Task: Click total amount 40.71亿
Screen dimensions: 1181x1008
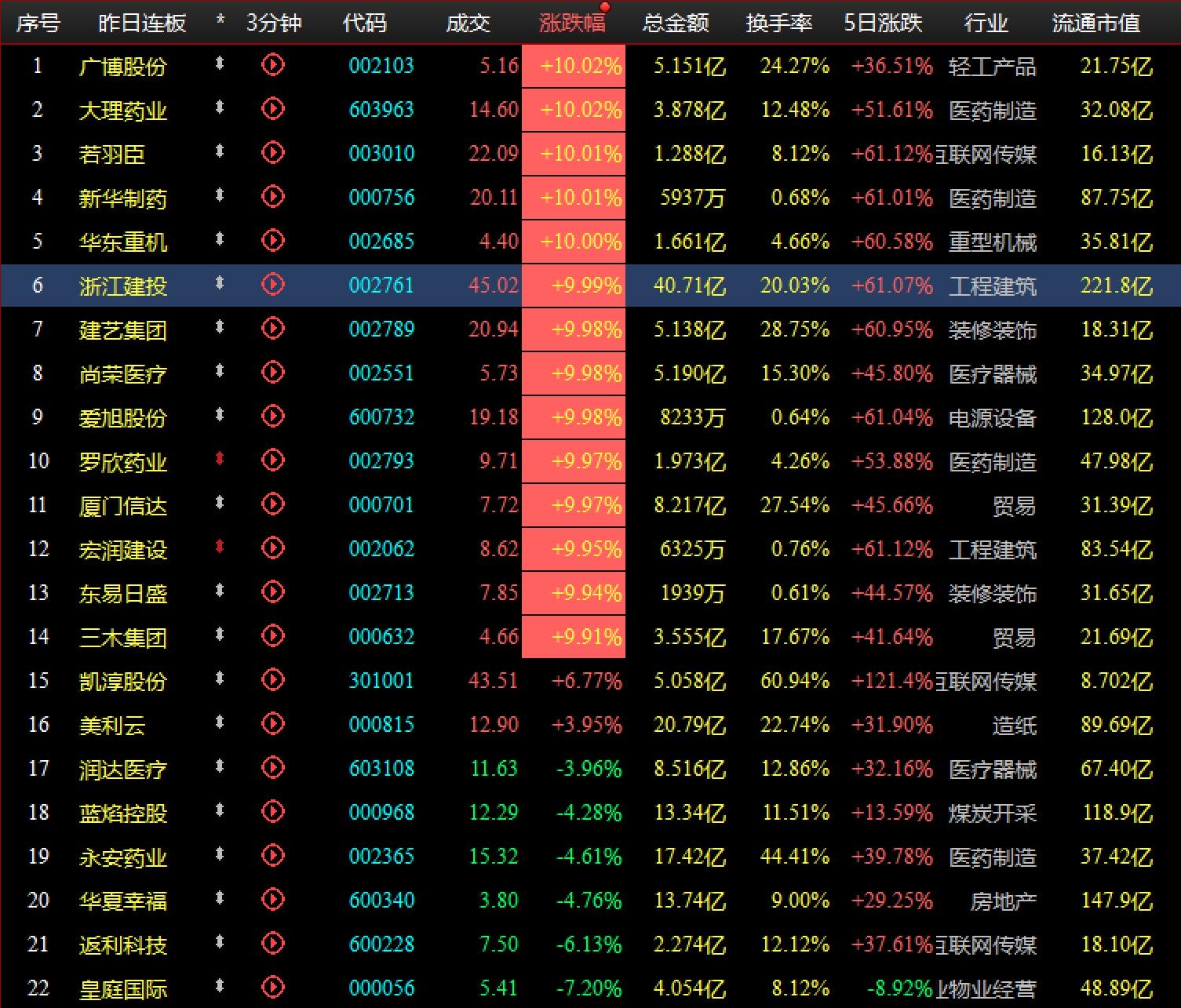Action: [x=690, y=285]
